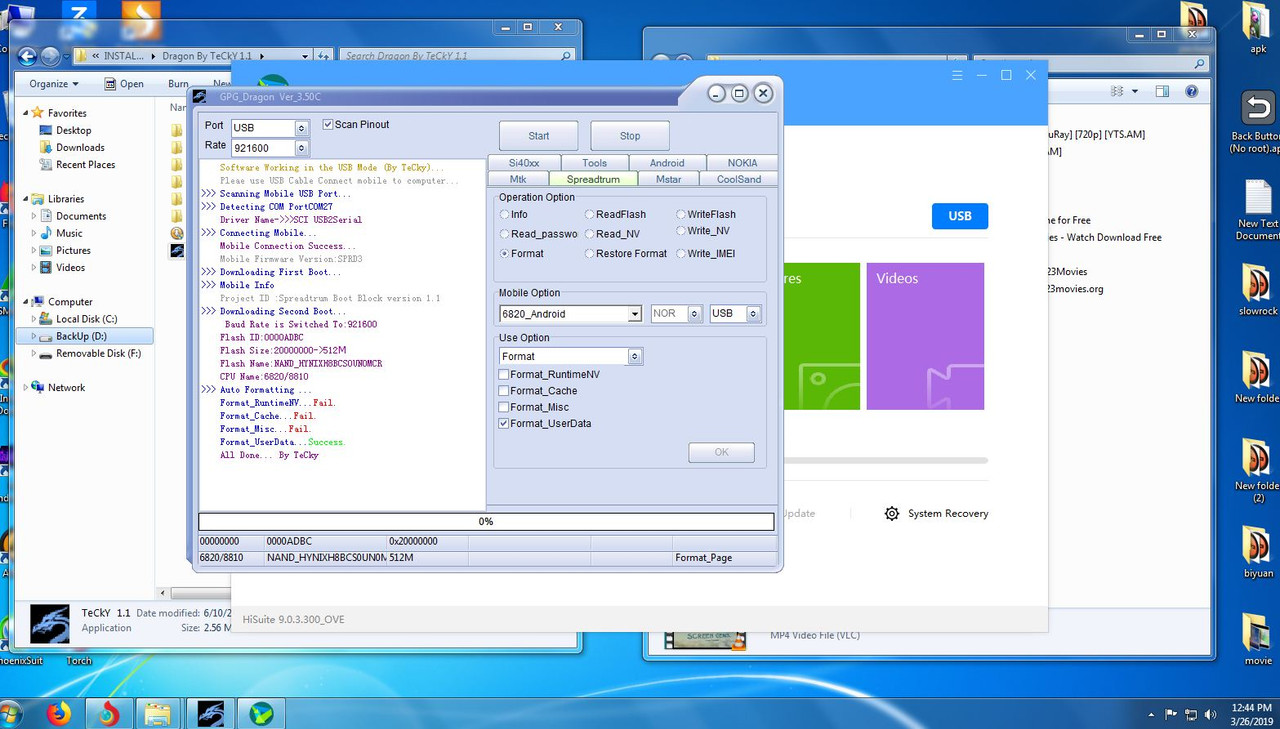The image size is (1280, 729).
Task: Click System Recovery link in HiSuite
Action: point(948,513)
